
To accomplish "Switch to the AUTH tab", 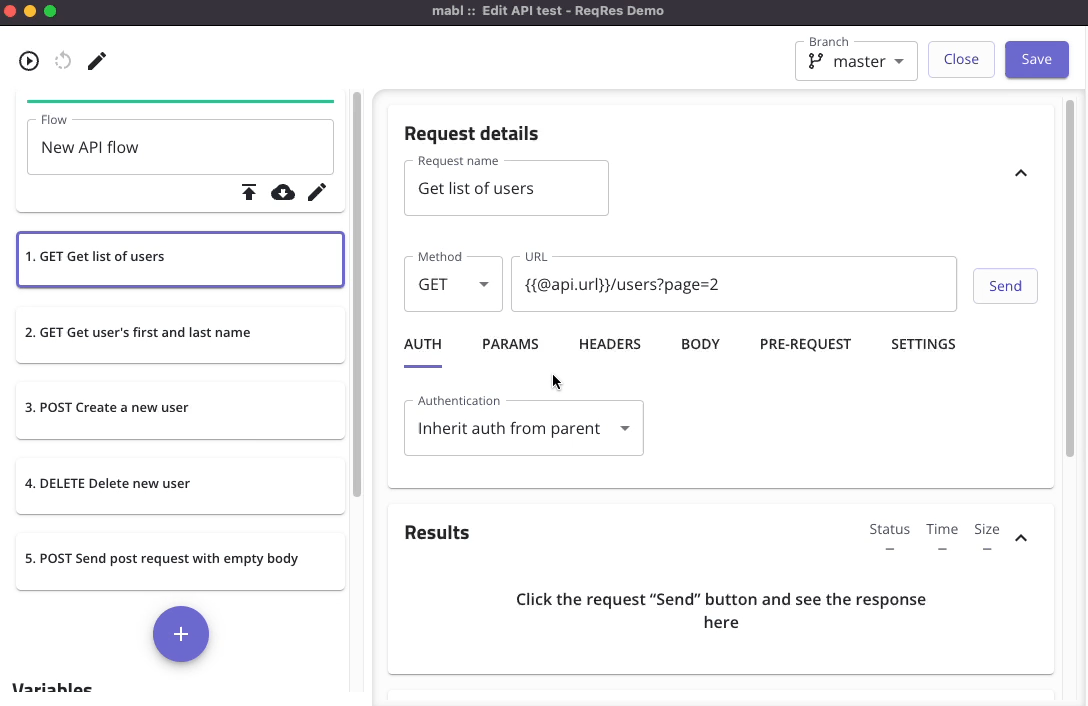I will click(x=423, y=344).
